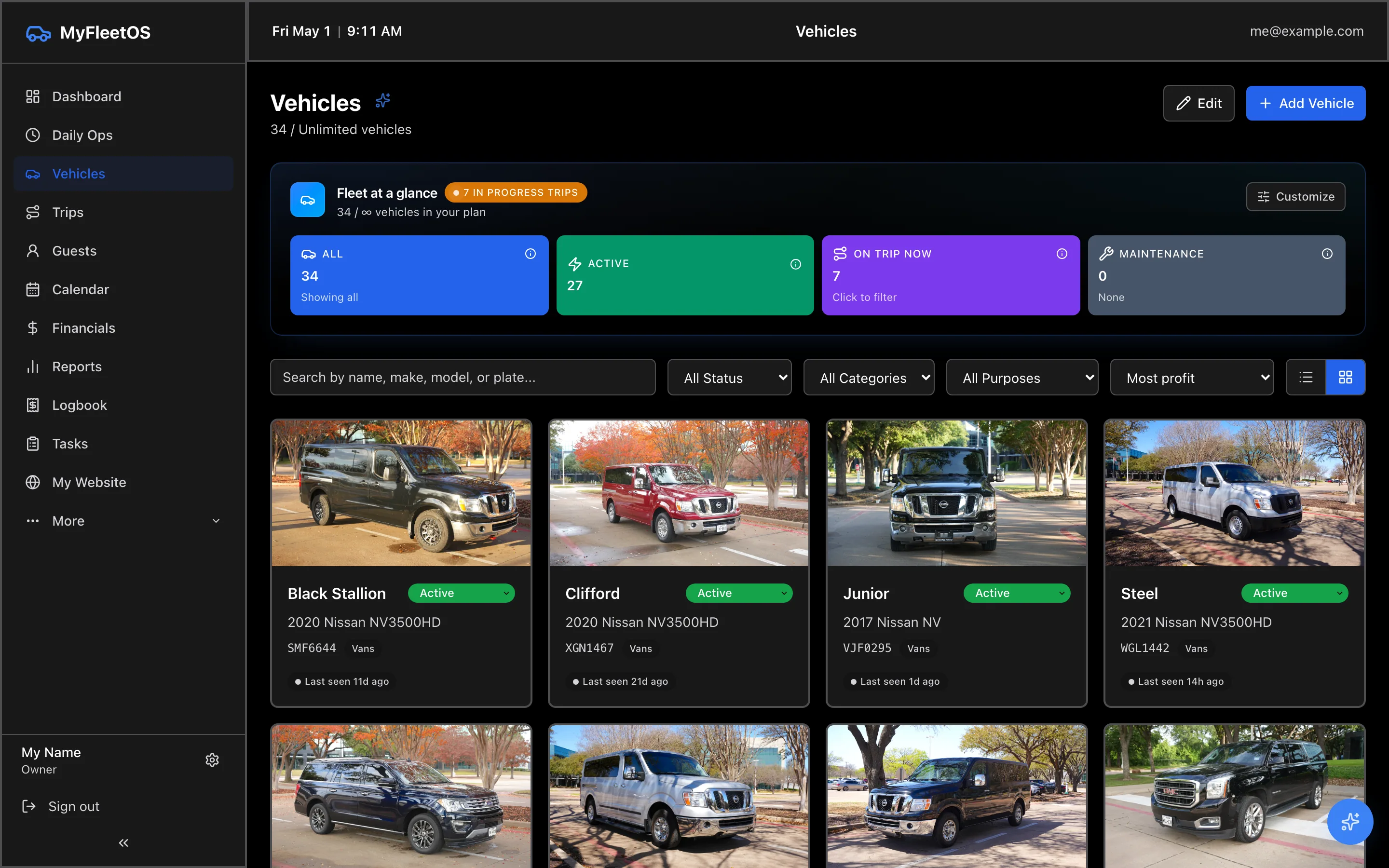This screenshot has width=1389, height=868.
Task: Open Reports from the sidebar
Action: 123,366
